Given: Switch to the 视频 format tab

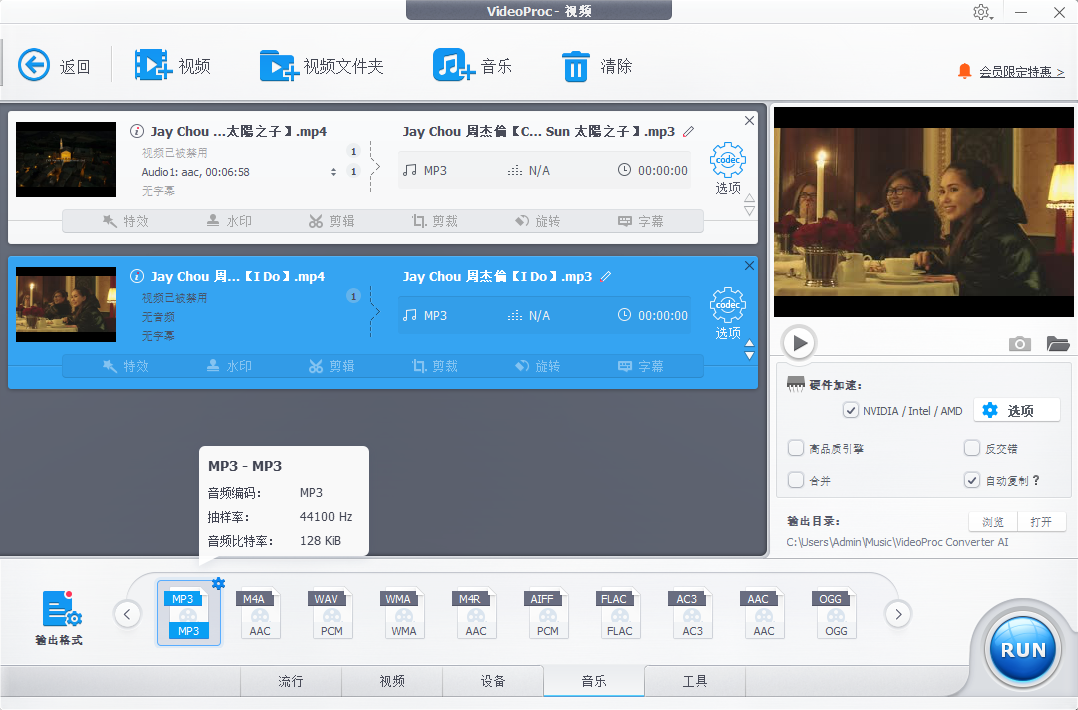Looking at the screenshot, I should click(392, 681).
